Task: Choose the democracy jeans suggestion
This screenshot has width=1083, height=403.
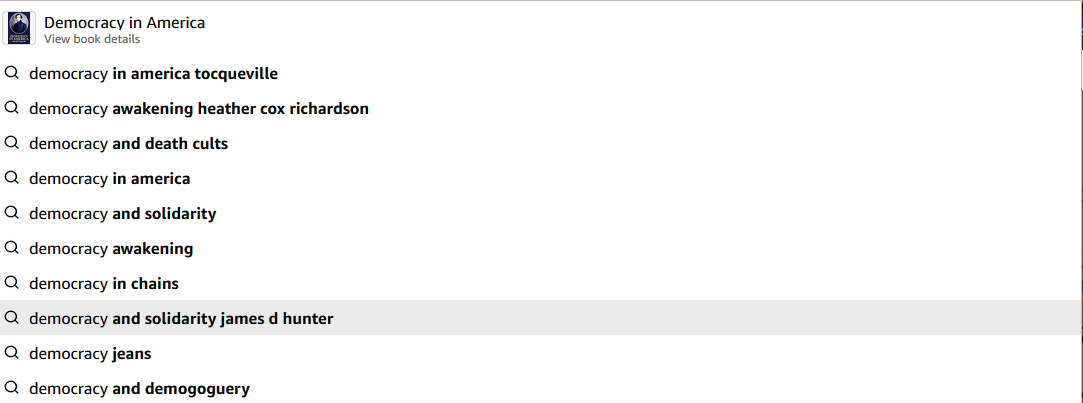Action: point(542,354)
